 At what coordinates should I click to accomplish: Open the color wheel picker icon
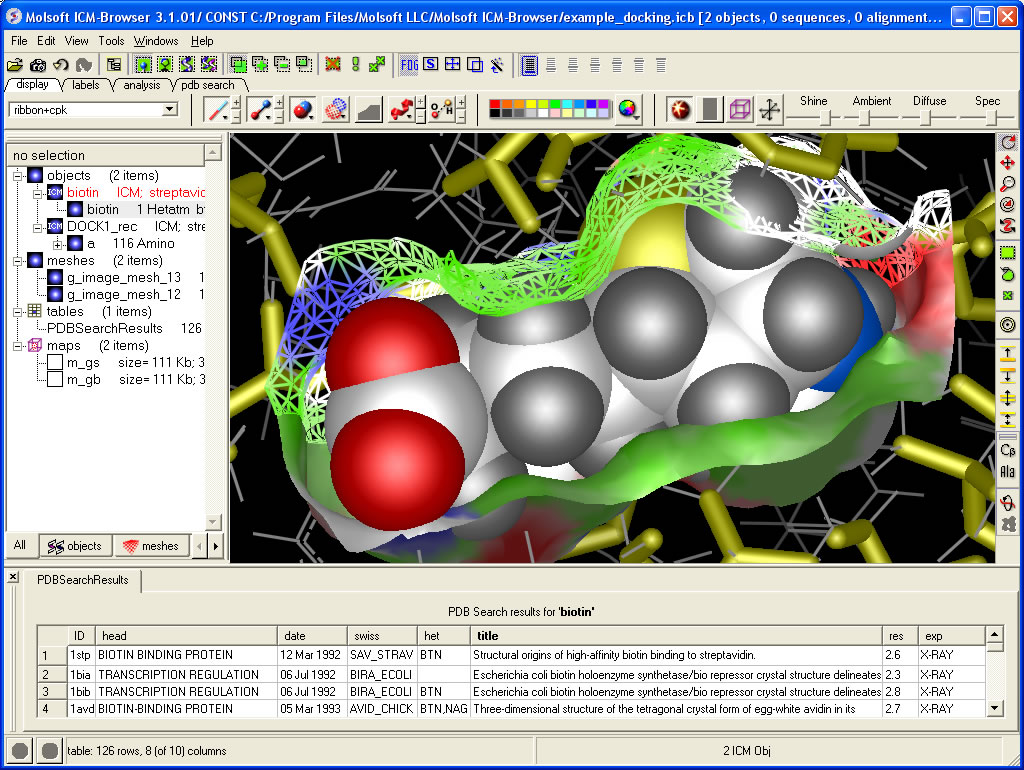click(628, 109)
